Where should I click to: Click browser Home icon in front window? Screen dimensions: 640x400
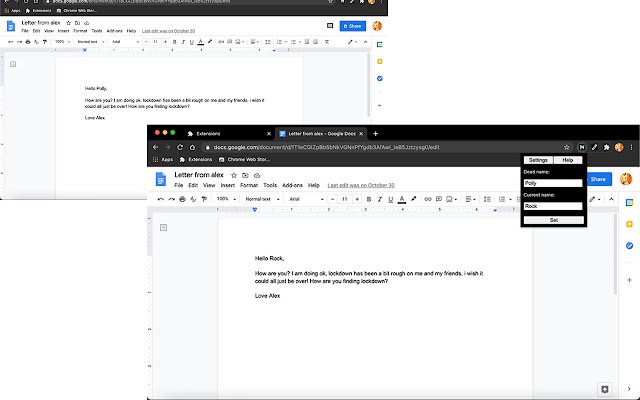[192, 147]
